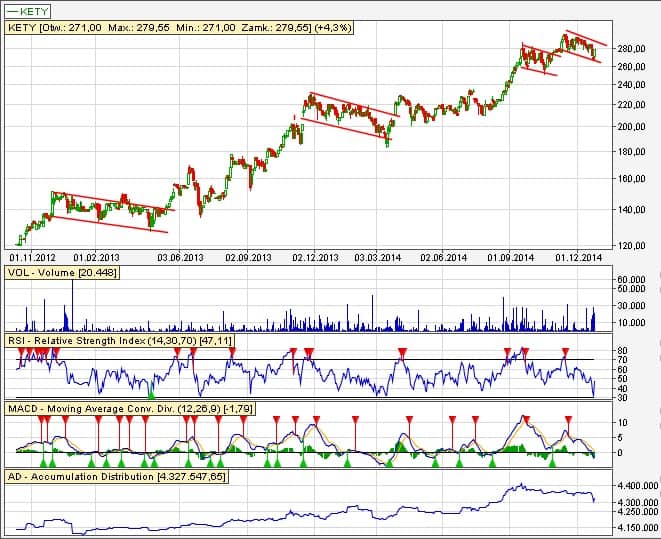Click the green RSI triangle at the 30 level
Image resolution: width=661 pixels, height=539 pixels.
[151, 395]
